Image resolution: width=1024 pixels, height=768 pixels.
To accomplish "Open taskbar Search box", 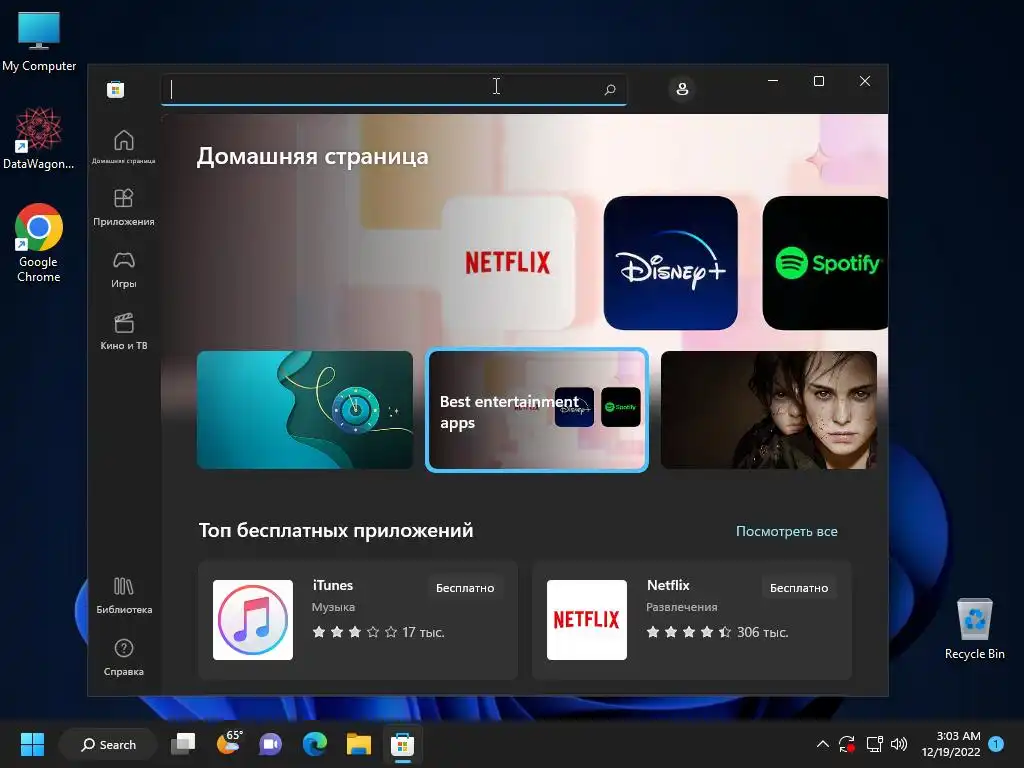I will click(108, 744).
